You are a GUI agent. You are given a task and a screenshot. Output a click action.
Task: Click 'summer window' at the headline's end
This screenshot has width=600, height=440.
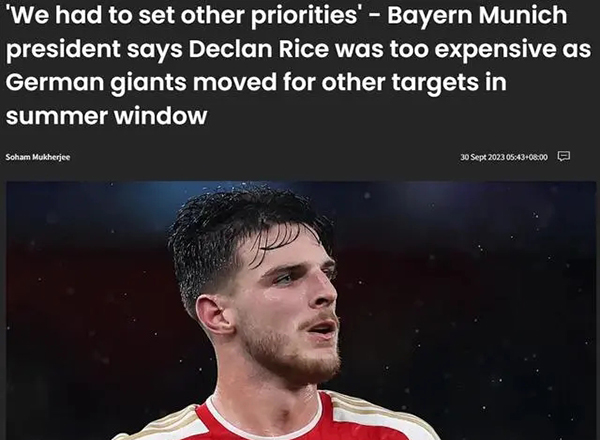(x=106, y=116)
